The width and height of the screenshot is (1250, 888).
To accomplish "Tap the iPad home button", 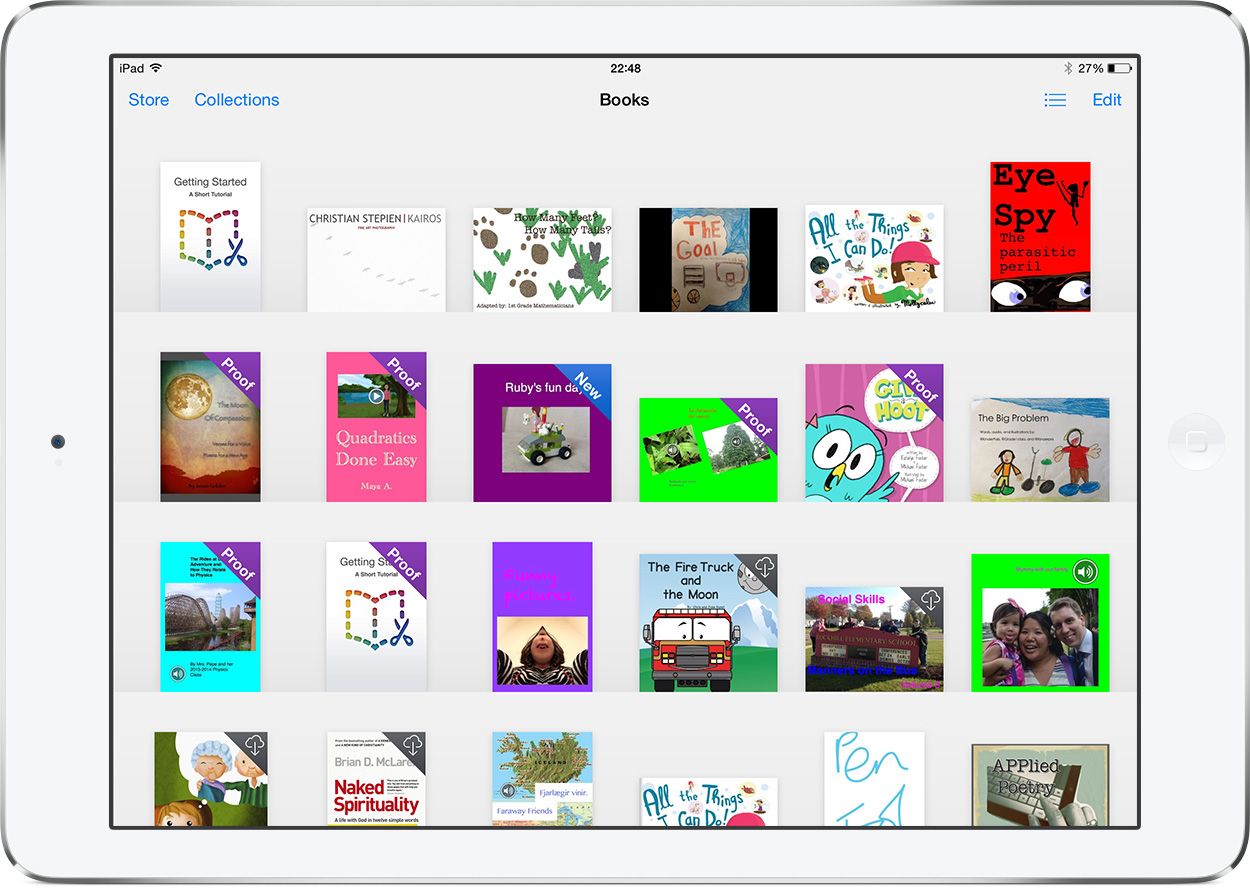I will [1195, 442].
